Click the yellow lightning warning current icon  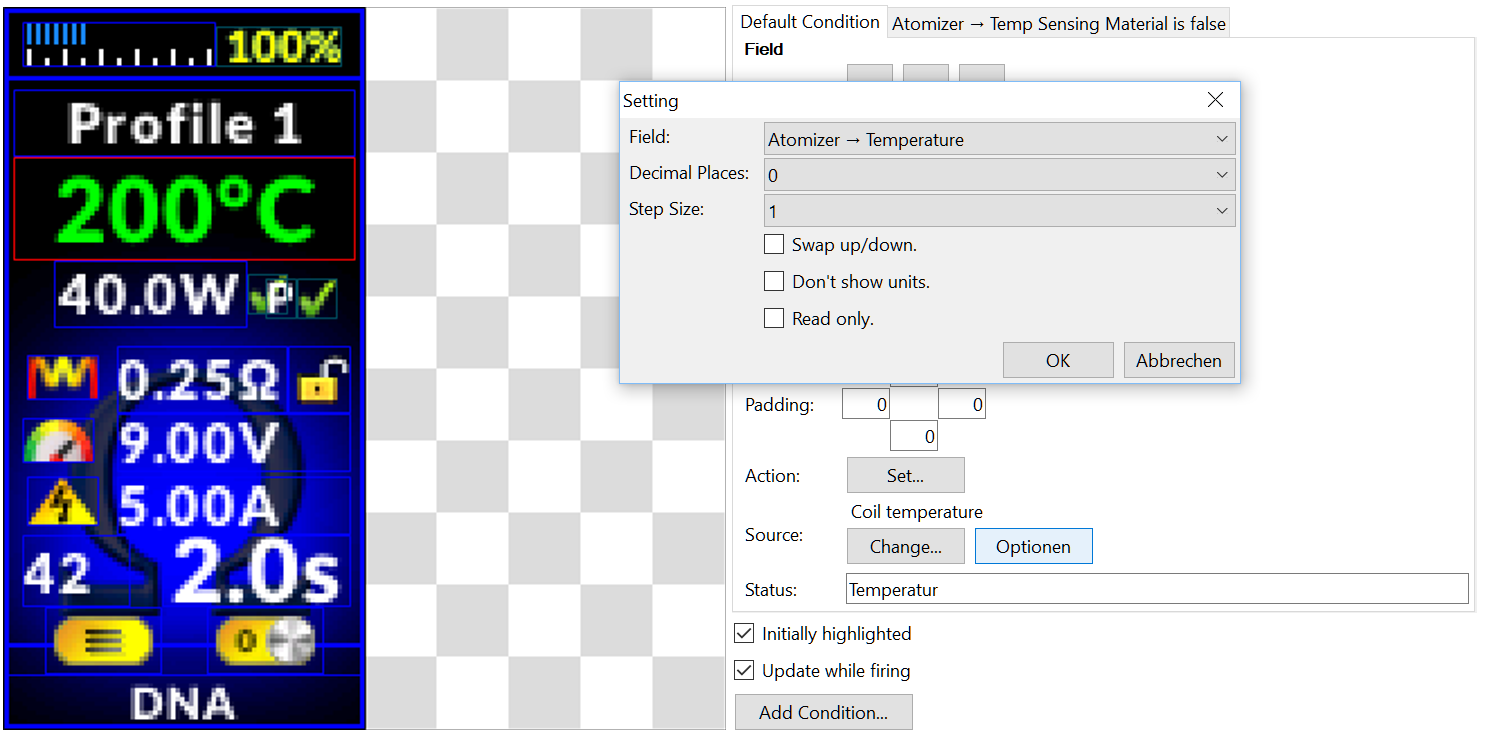pos(63,503)
